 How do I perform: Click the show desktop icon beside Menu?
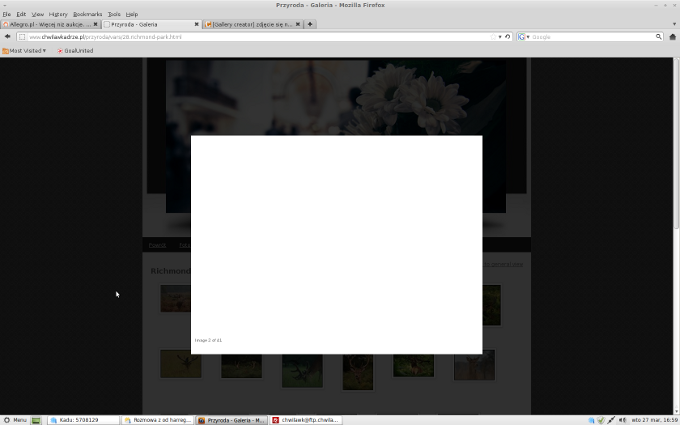coord(36,420)
